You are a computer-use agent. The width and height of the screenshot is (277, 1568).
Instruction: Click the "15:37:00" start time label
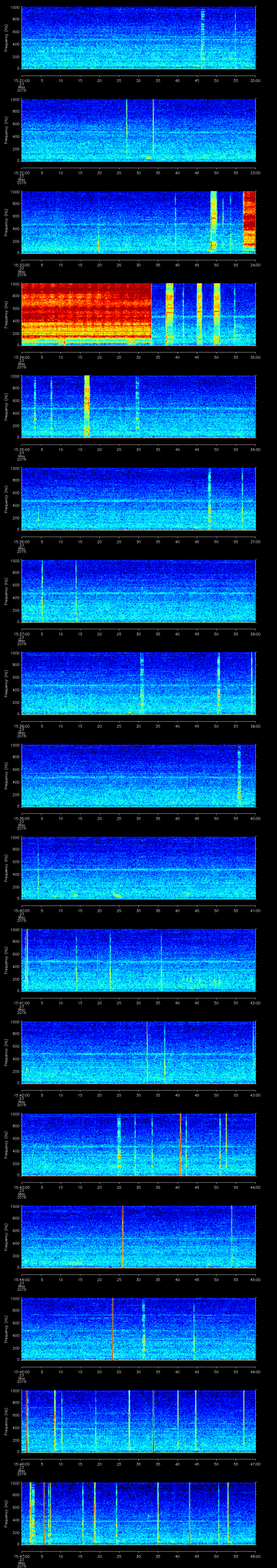pyautogui.click(x=21, y=634)
